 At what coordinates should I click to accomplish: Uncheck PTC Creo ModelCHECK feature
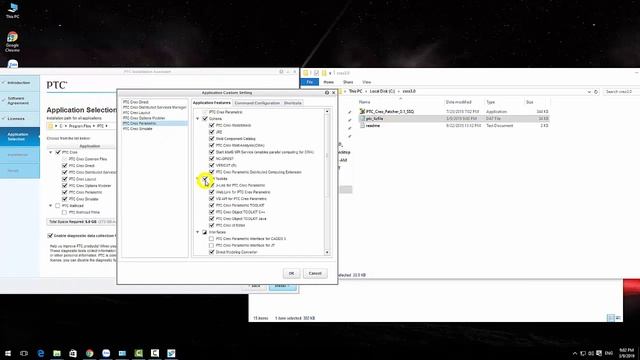[211, 125]
